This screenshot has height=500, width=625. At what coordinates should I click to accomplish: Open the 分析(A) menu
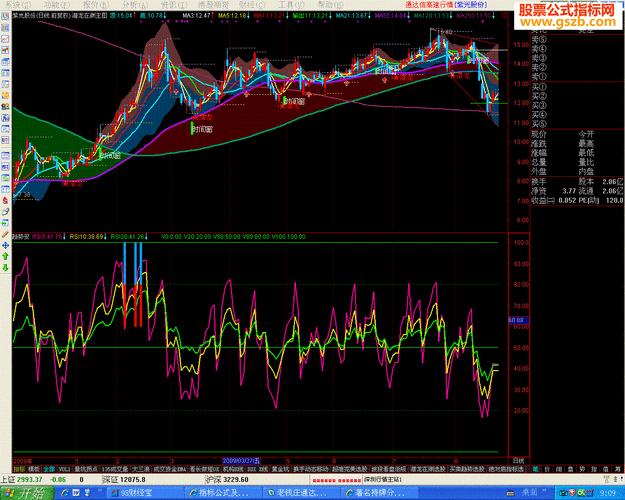135,5
